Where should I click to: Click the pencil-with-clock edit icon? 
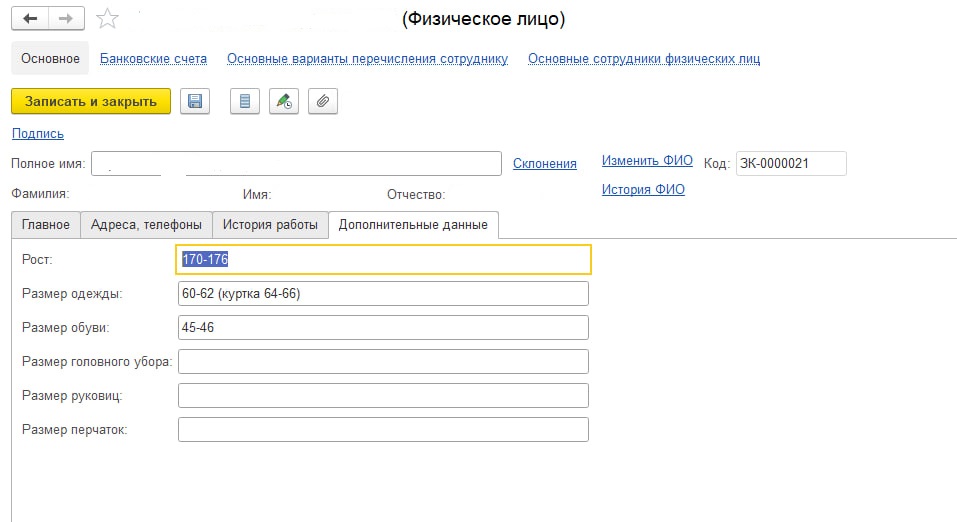pyautogui.click(x=284, y=101)
